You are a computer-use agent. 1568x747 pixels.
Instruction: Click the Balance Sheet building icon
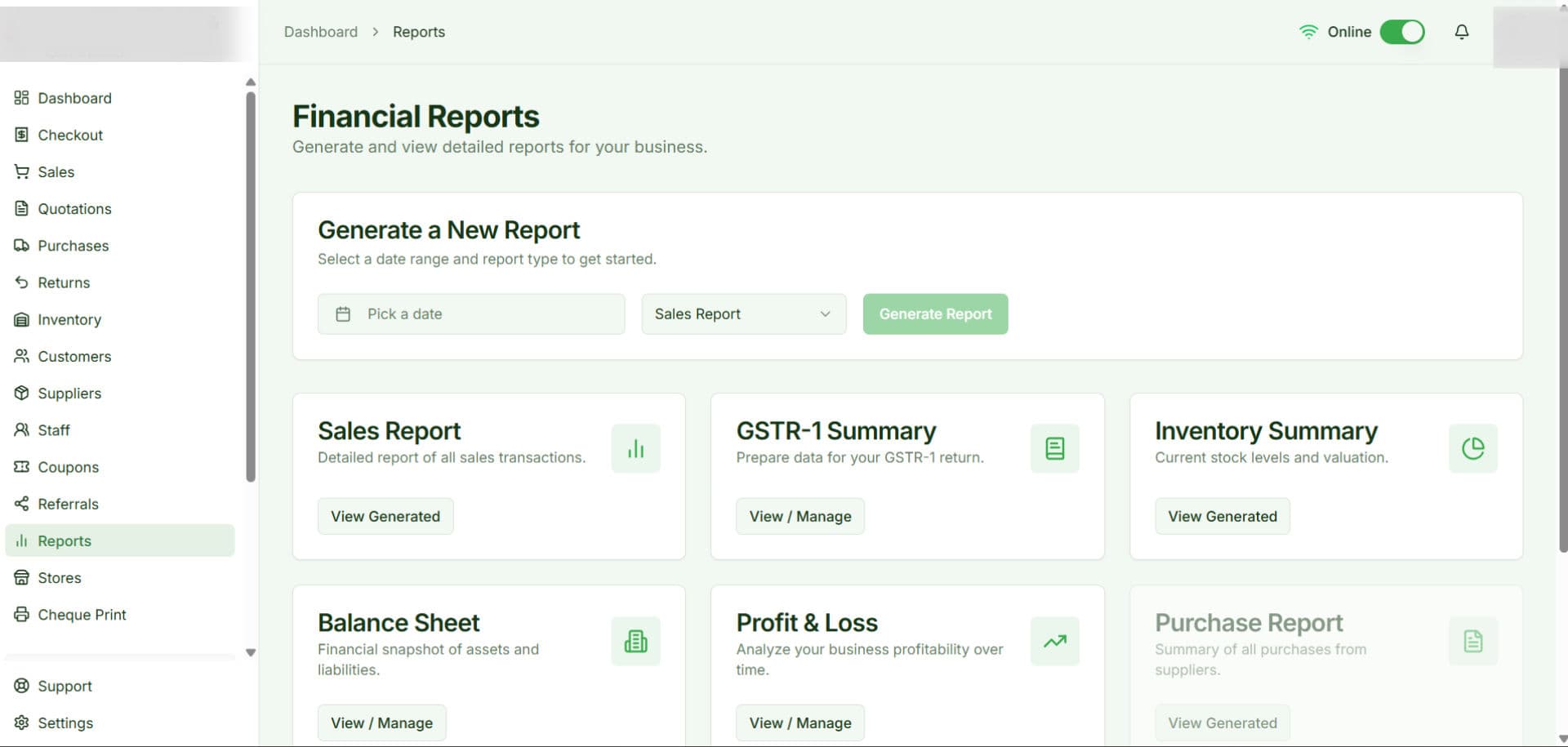(x=635, y=642)
